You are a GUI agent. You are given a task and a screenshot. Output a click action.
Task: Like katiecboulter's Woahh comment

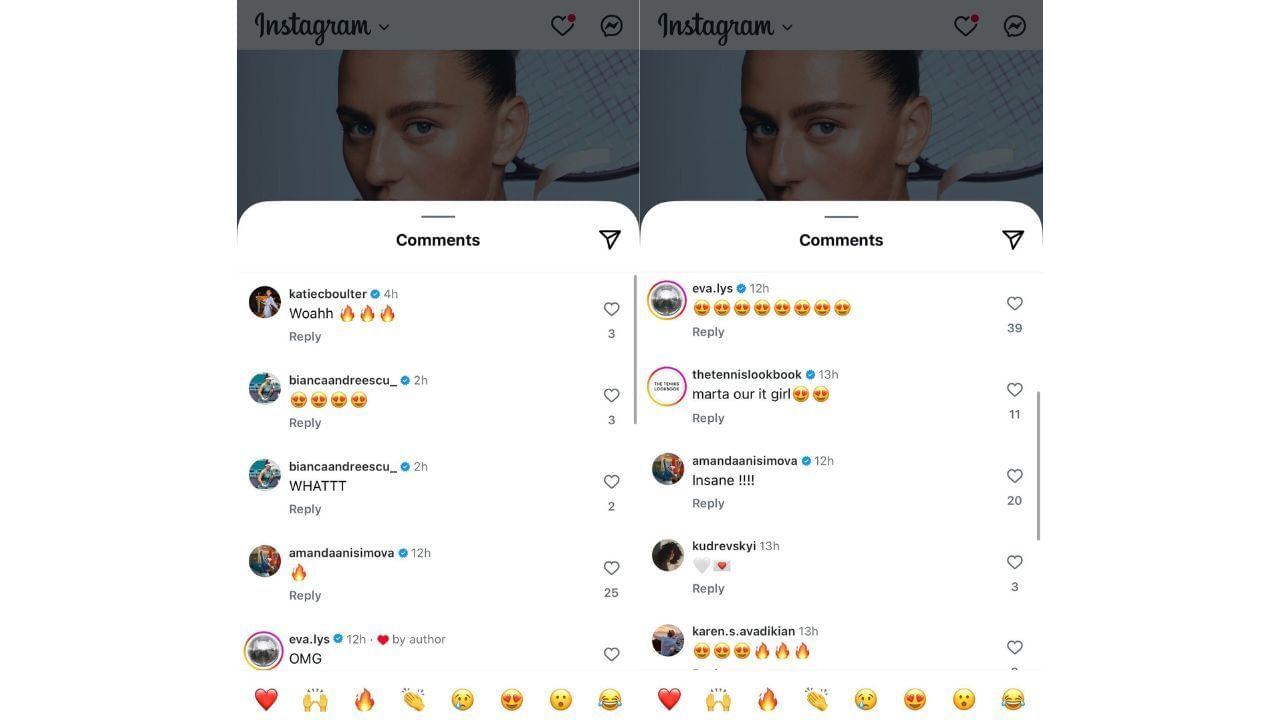pyautogui.click(x=611, y=309)
